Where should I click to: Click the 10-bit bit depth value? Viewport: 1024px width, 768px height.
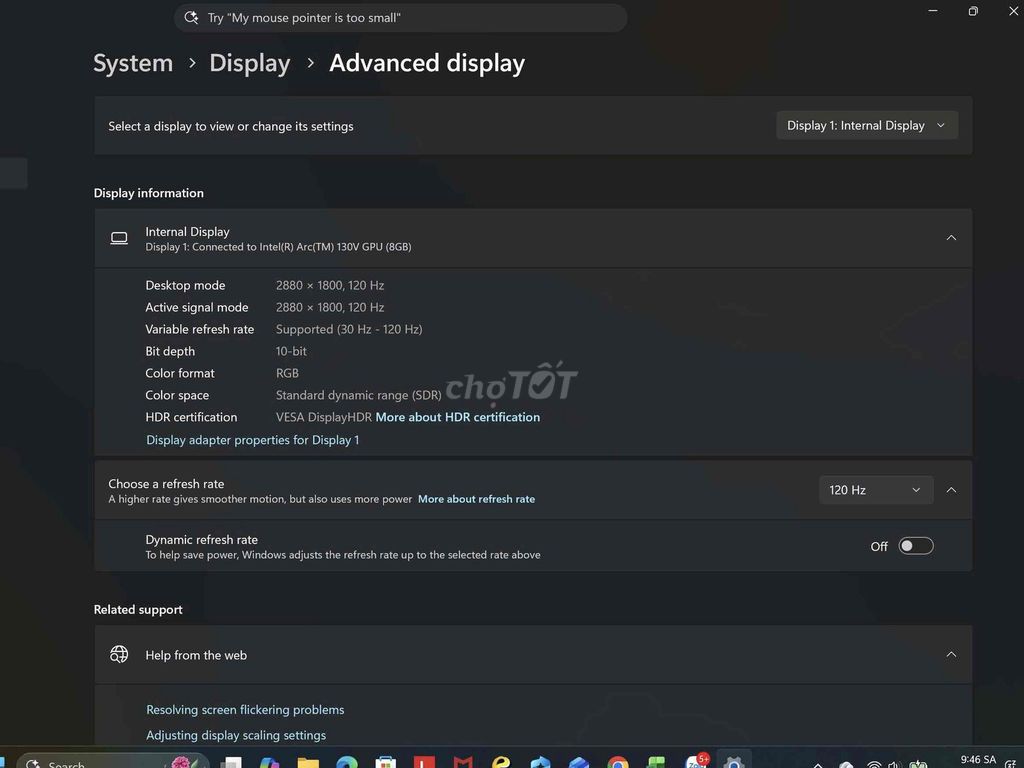(x=291, y=351)
